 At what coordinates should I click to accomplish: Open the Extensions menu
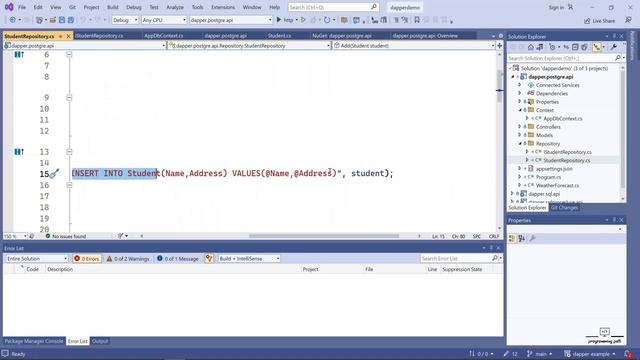point(223,7)
